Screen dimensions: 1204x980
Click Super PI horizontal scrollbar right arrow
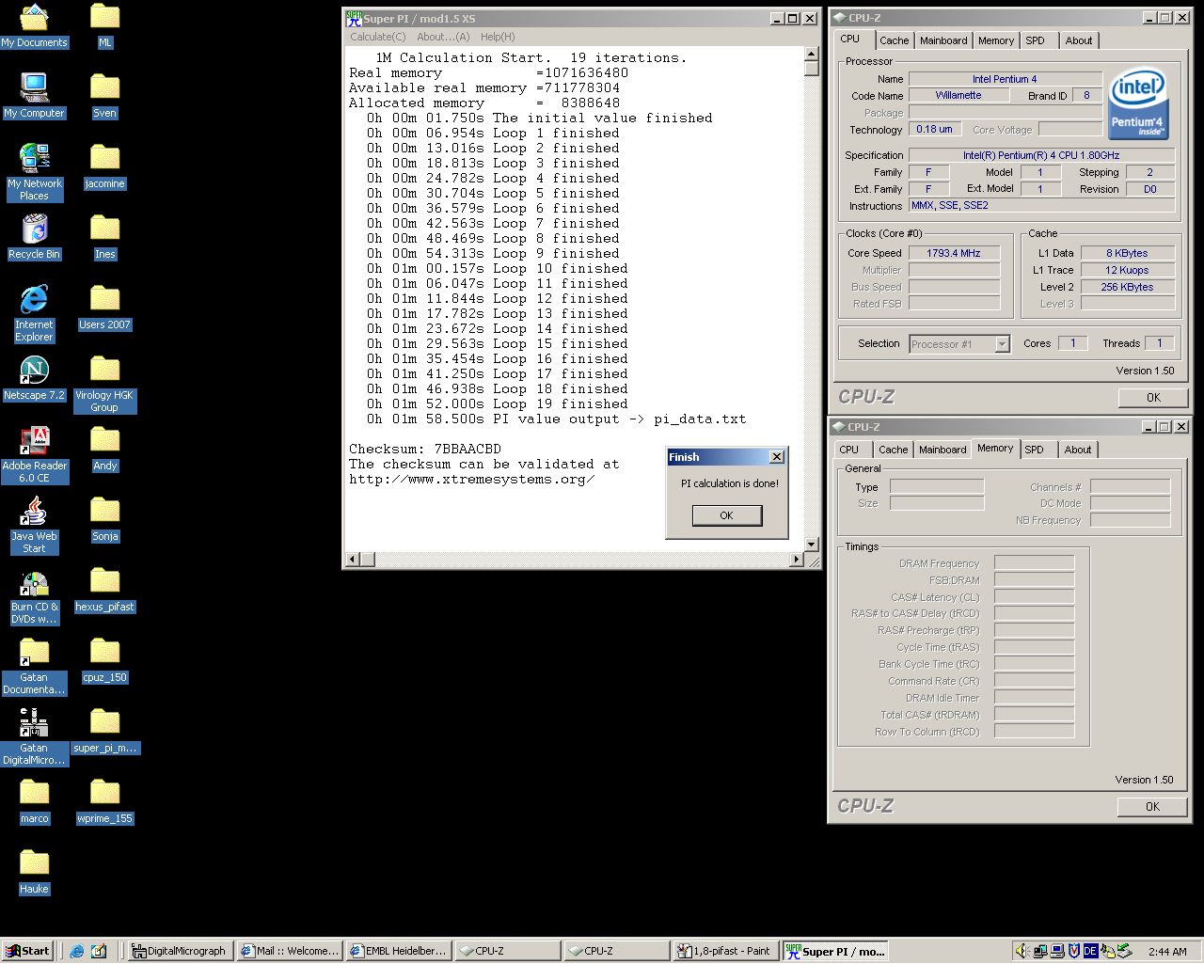pyautogui.click(x=797, y=560)
